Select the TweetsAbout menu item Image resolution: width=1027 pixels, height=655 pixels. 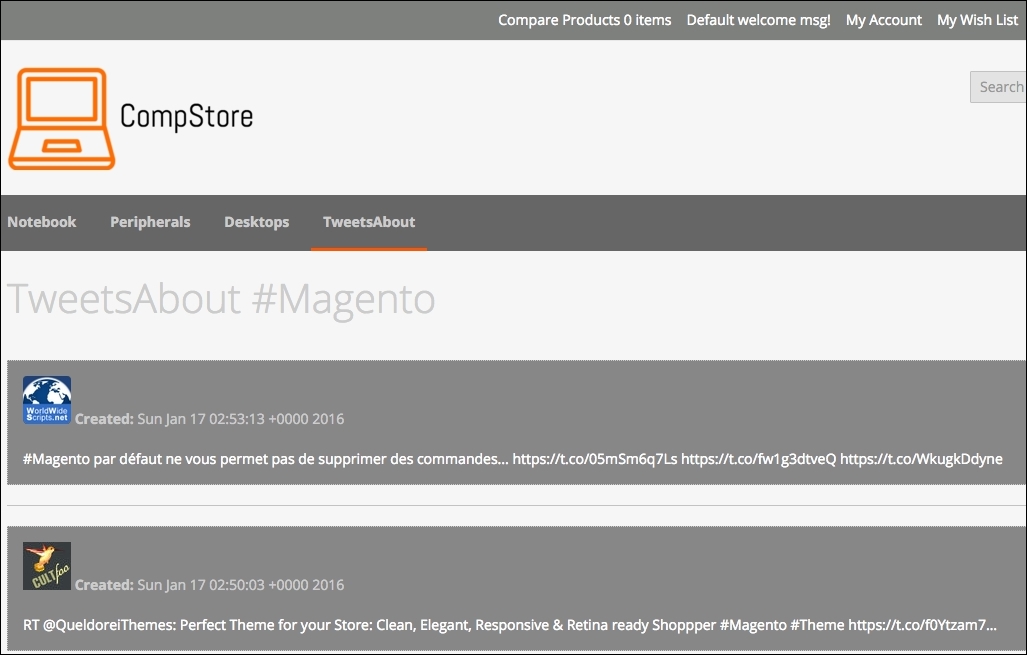click(x=369, y=222)
